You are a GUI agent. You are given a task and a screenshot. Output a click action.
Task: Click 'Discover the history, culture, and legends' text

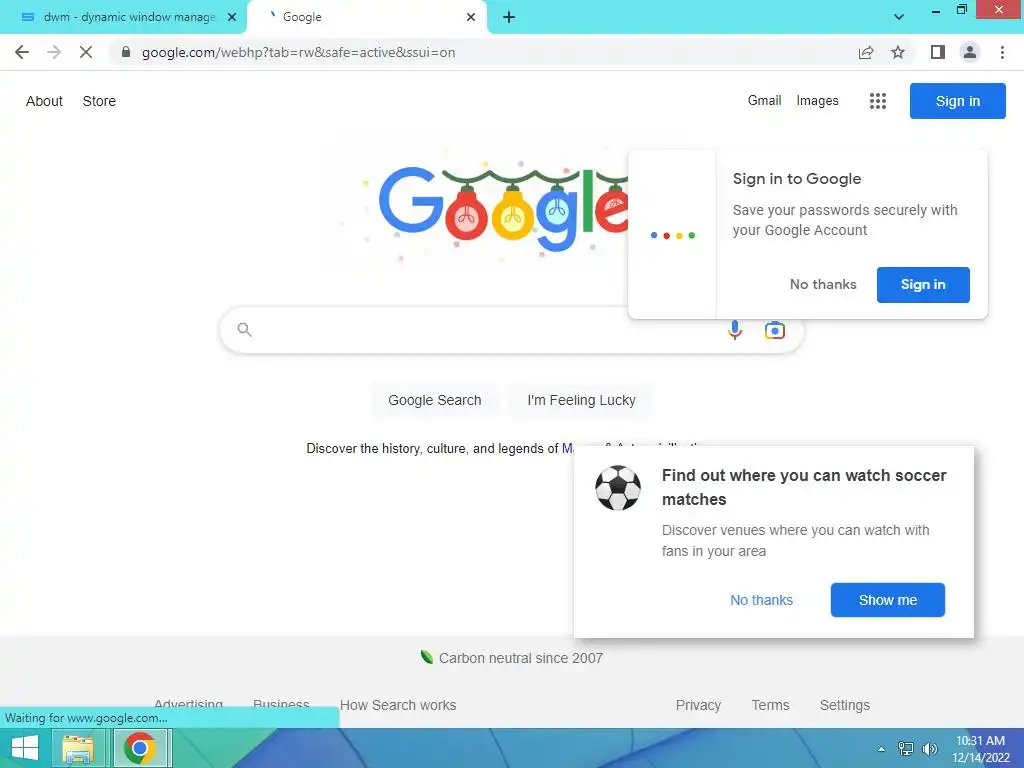tap(433, 449)
